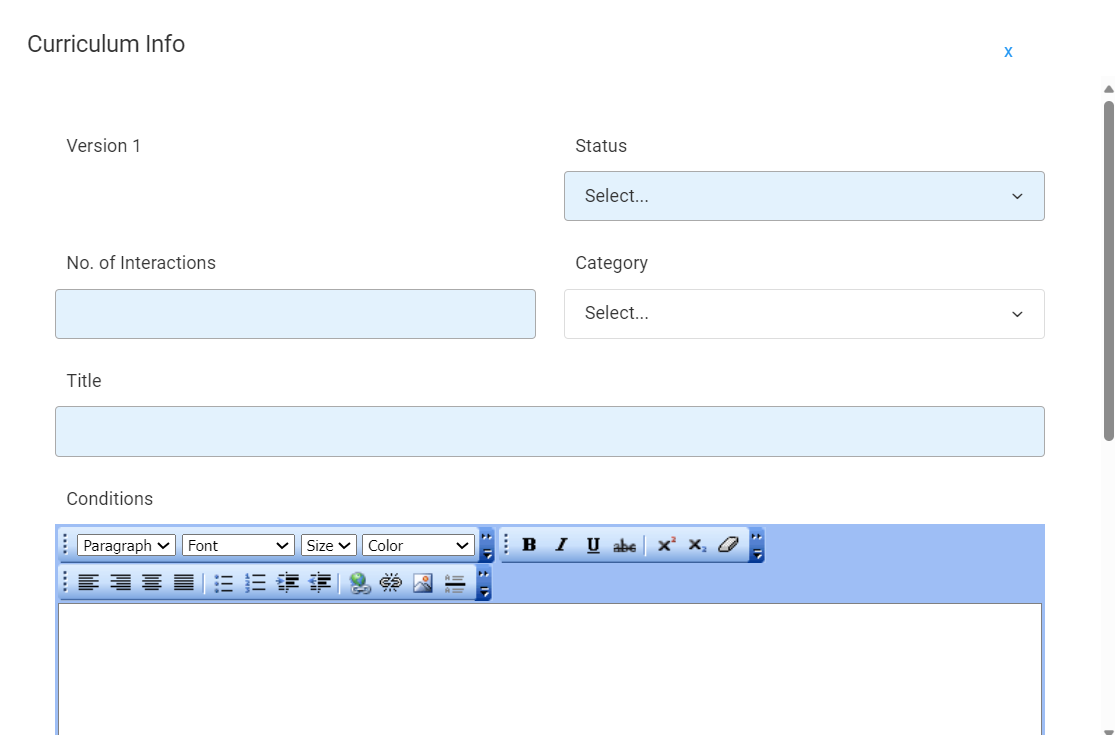Align text right in Conditions editor

pos(120,583)
